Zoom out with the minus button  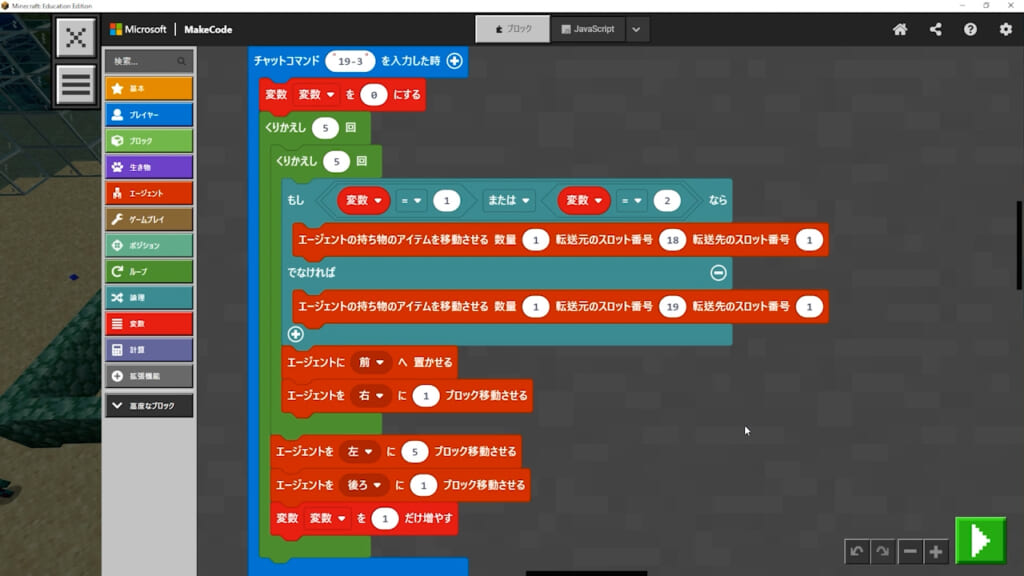pyautogui.click(x=909, y=551)
